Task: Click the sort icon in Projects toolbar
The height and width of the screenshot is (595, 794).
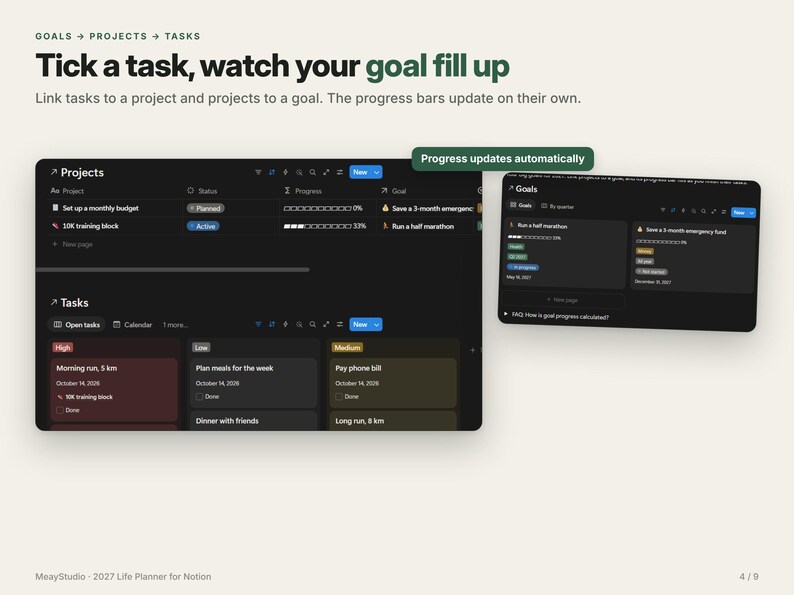Action: (272, 172)
